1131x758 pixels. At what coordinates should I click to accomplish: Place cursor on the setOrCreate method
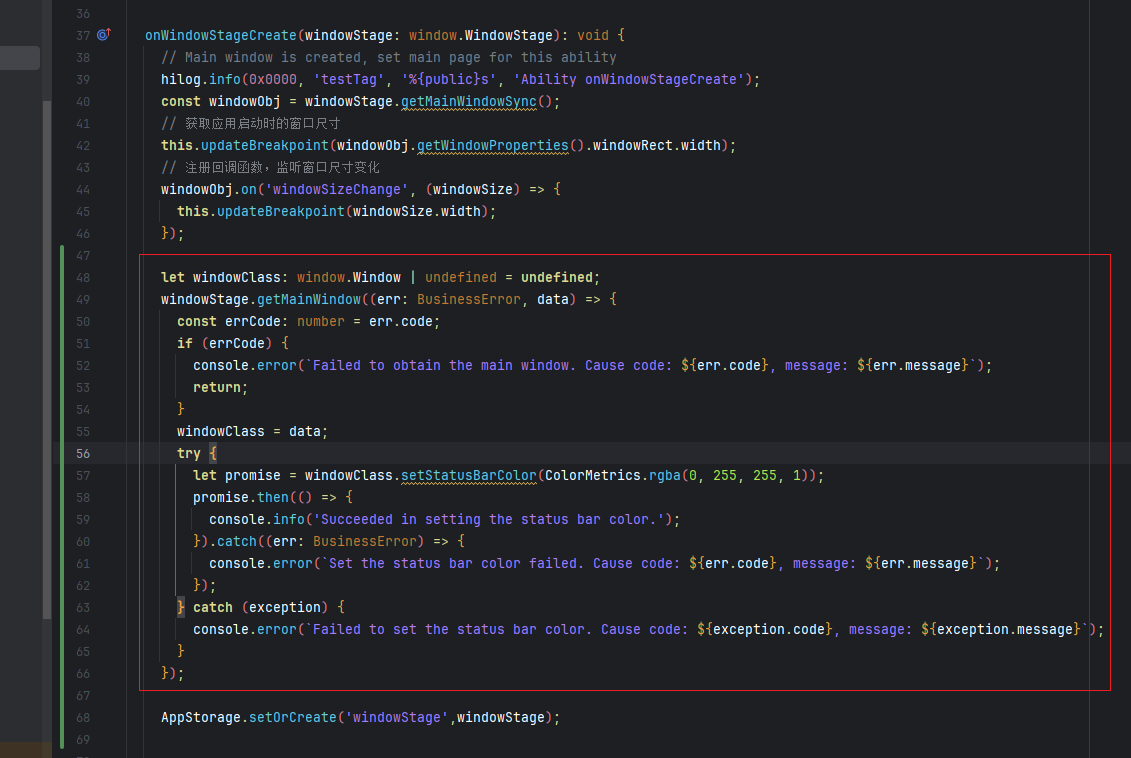point(293,717)
